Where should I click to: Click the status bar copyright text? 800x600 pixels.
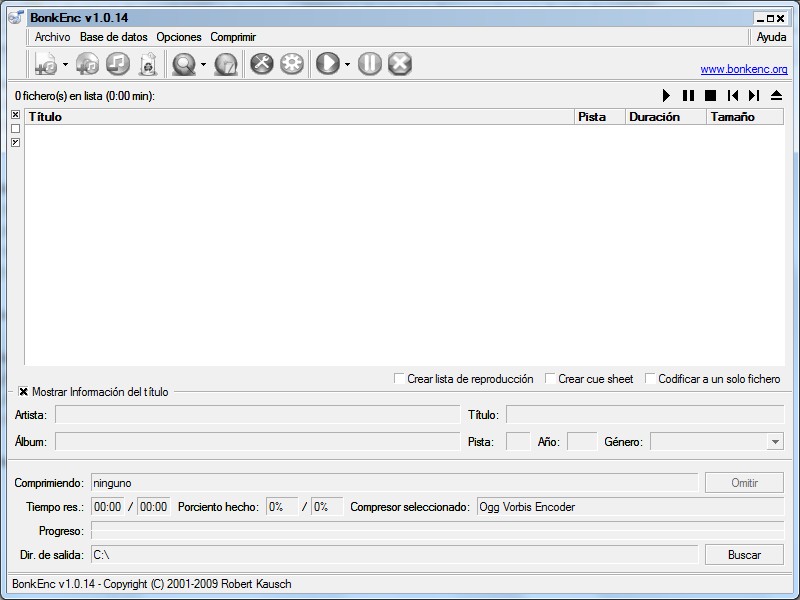(152, 584)
